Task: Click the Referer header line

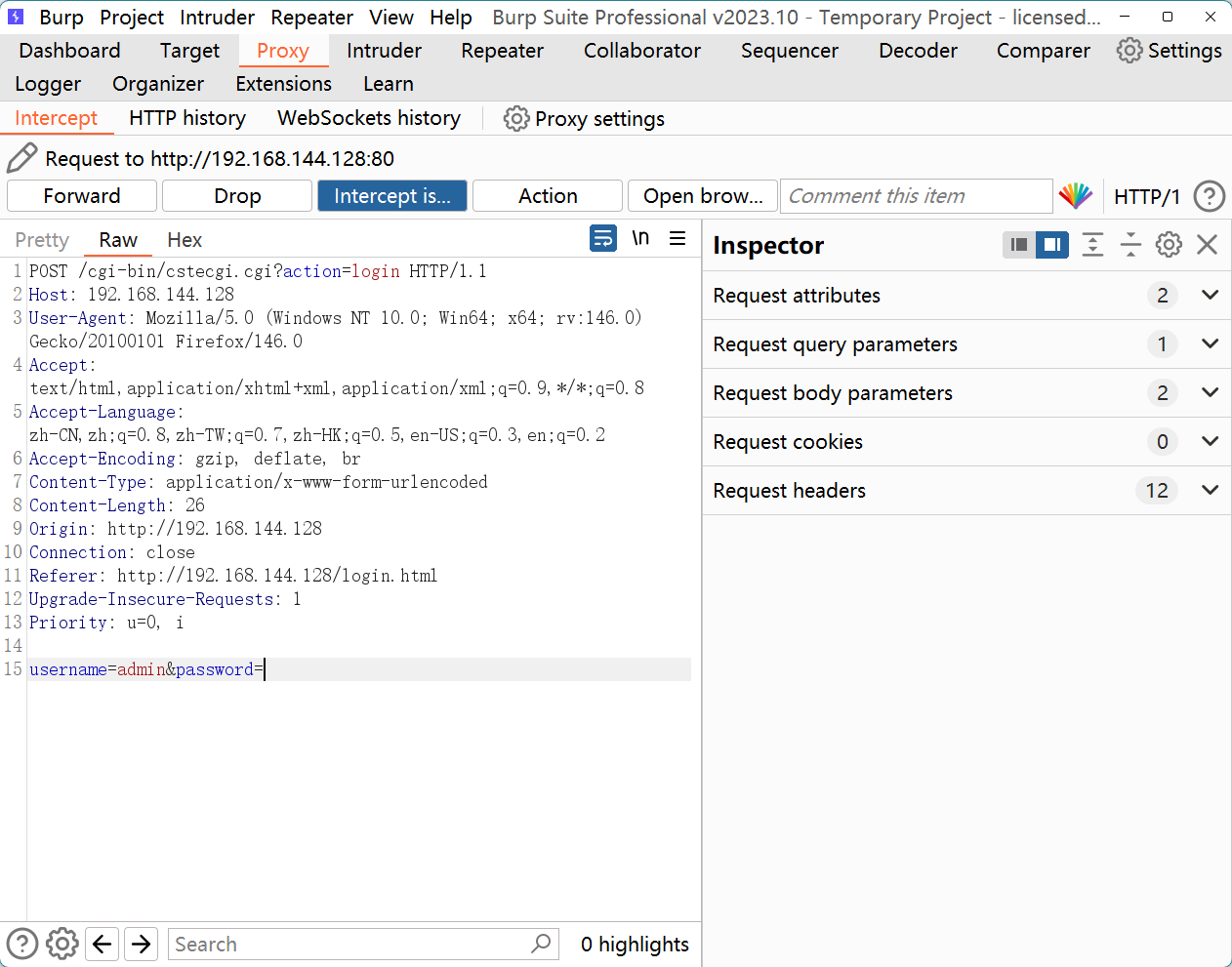Action: (233, 576)
